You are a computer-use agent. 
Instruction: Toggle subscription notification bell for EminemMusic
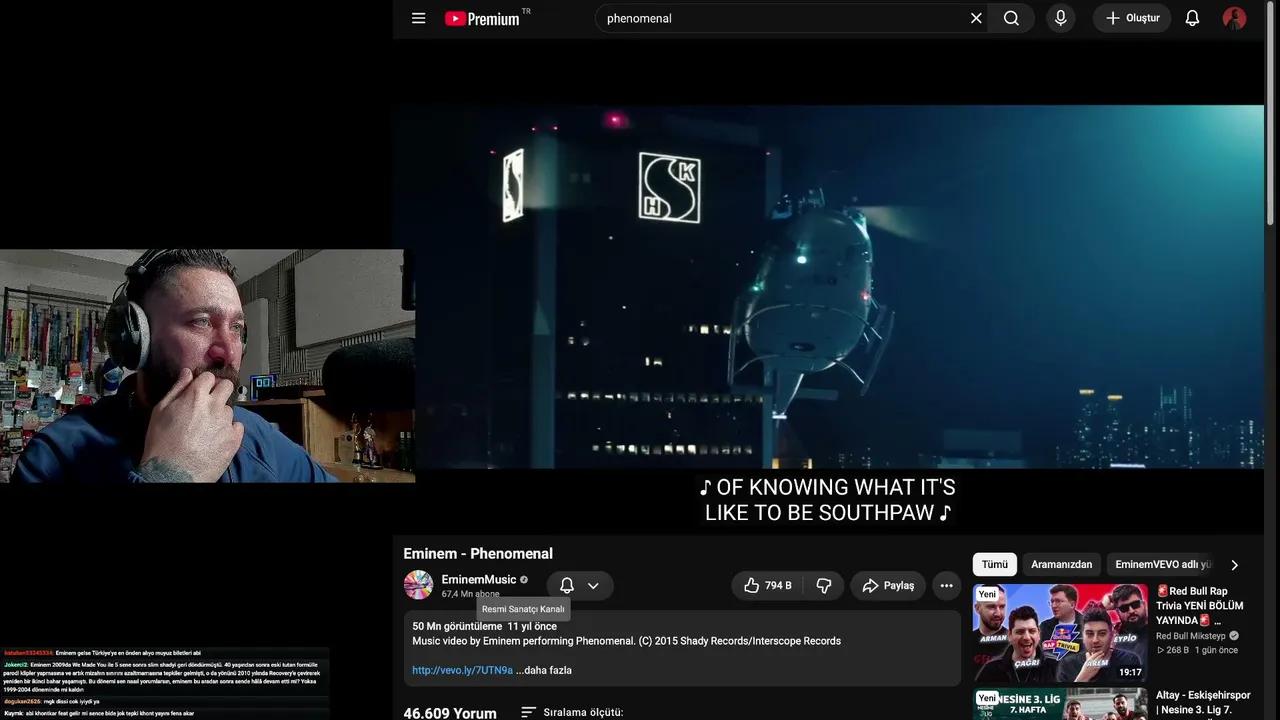[567, 585]
